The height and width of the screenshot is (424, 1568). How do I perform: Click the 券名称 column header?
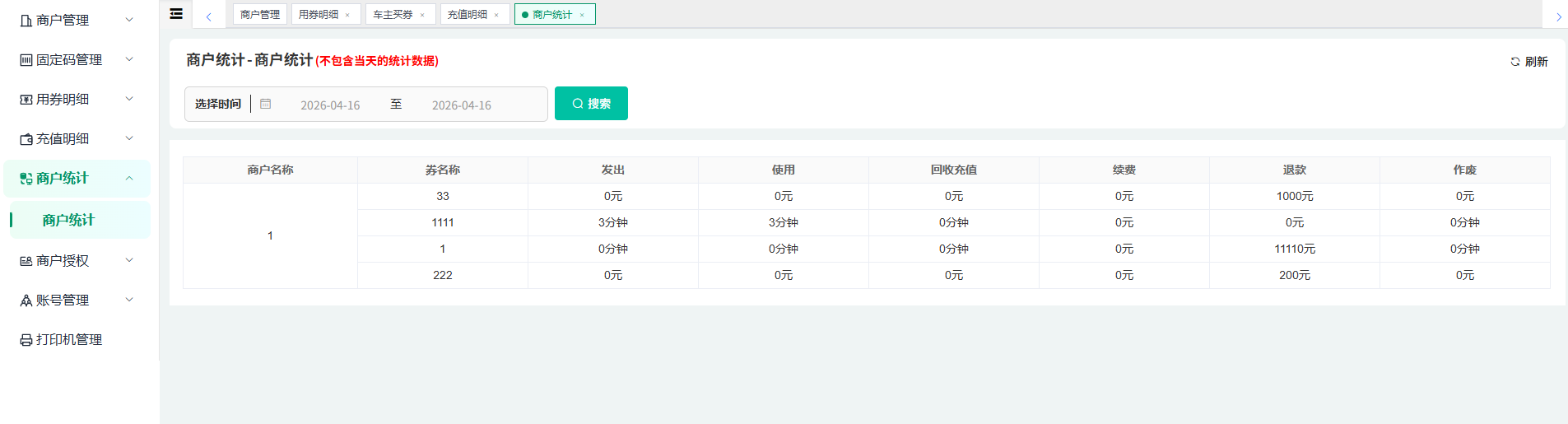click(443, 170)
